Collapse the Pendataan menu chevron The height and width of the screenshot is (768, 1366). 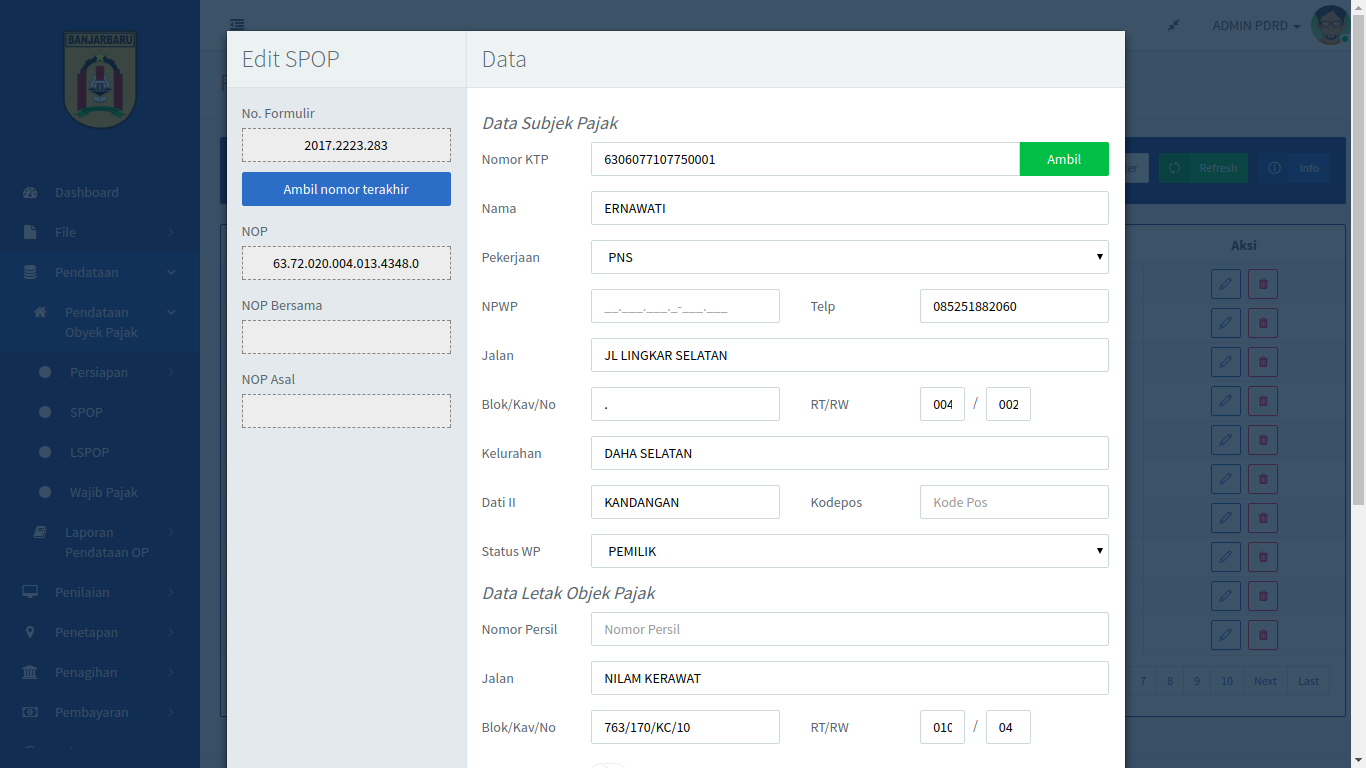[171, 272]
